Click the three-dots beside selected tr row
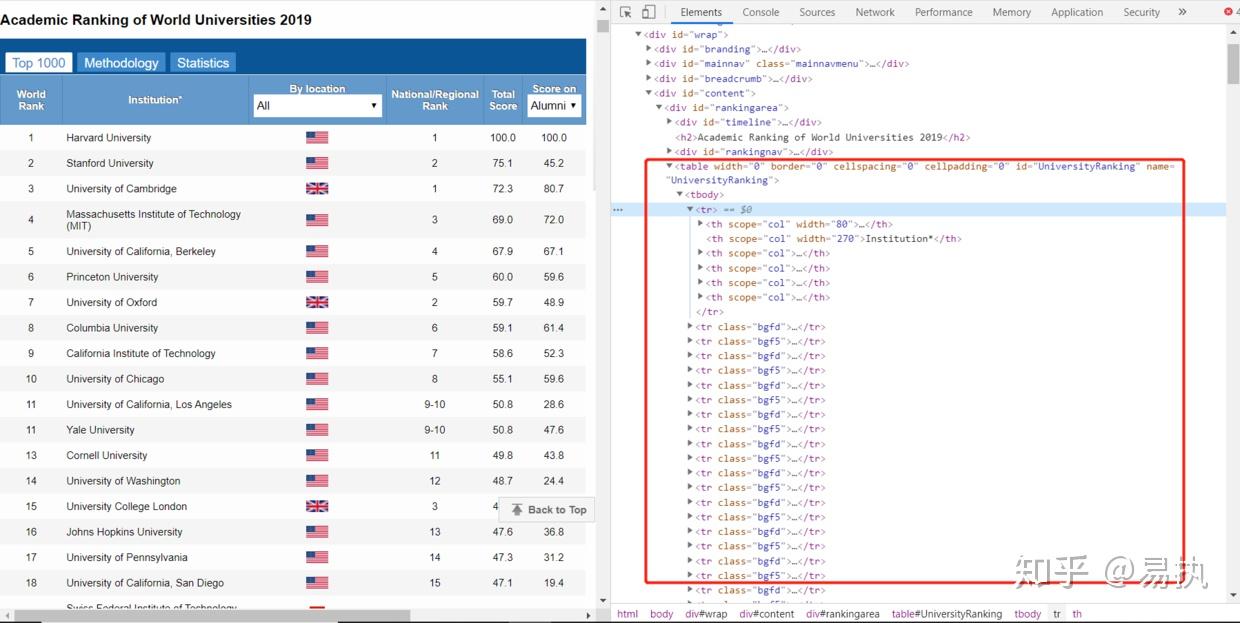The width and height of the screenshot is (1240, 623). pyautogui.click(x=619, y=210)
